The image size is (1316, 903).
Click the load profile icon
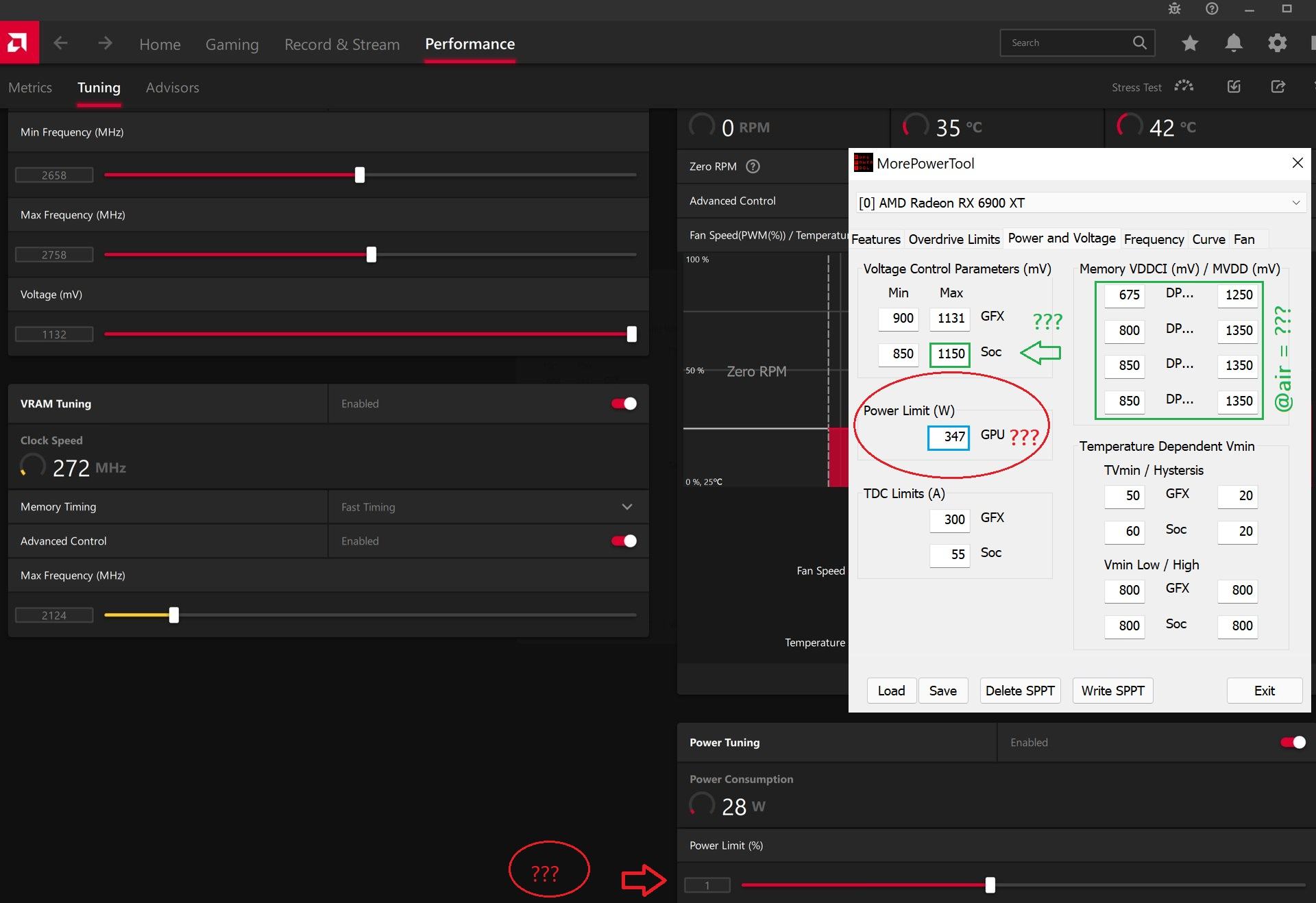coord(1234,86)
